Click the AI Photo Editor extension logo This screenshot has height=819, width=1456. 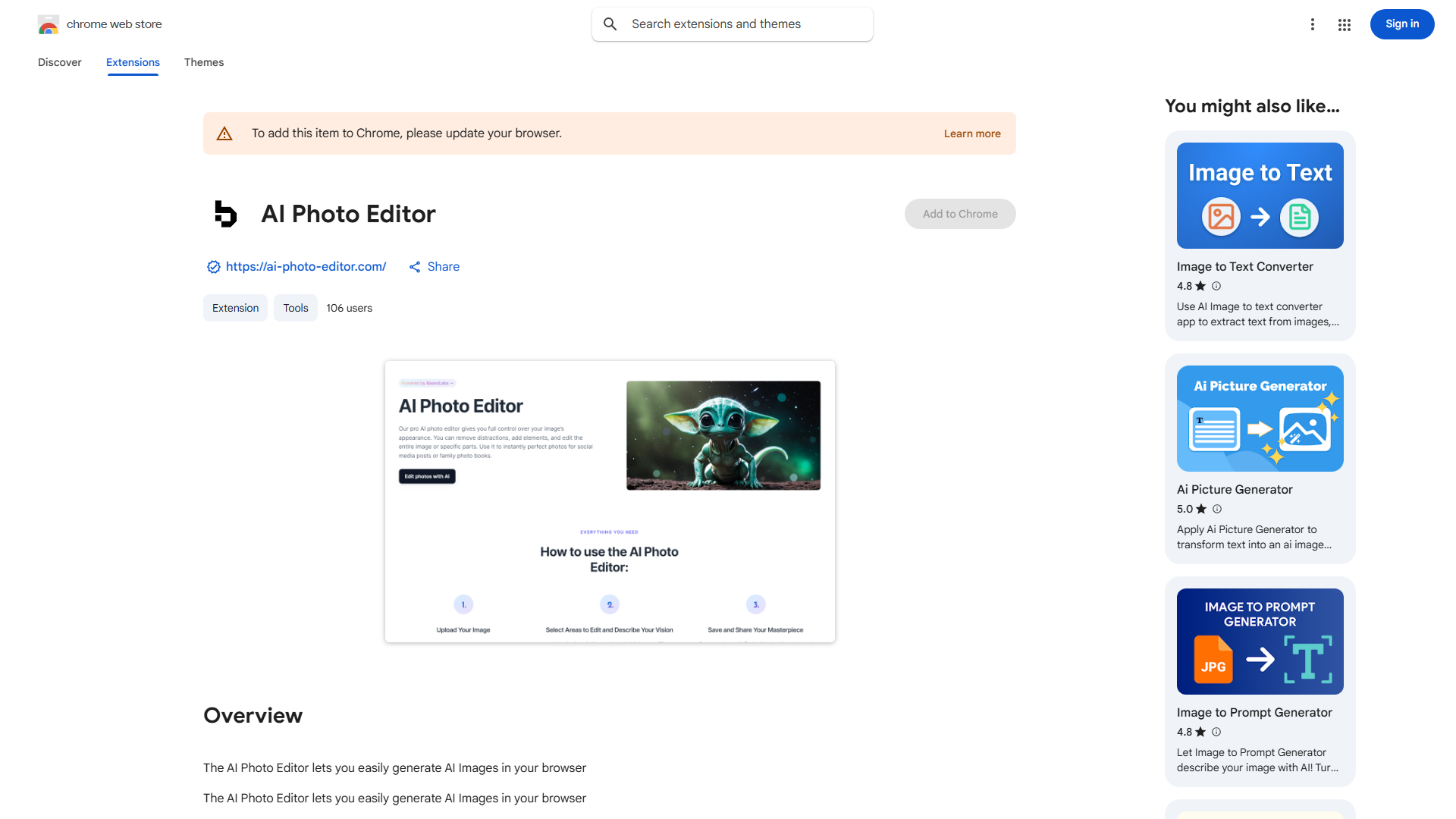(x=225, y=214)
